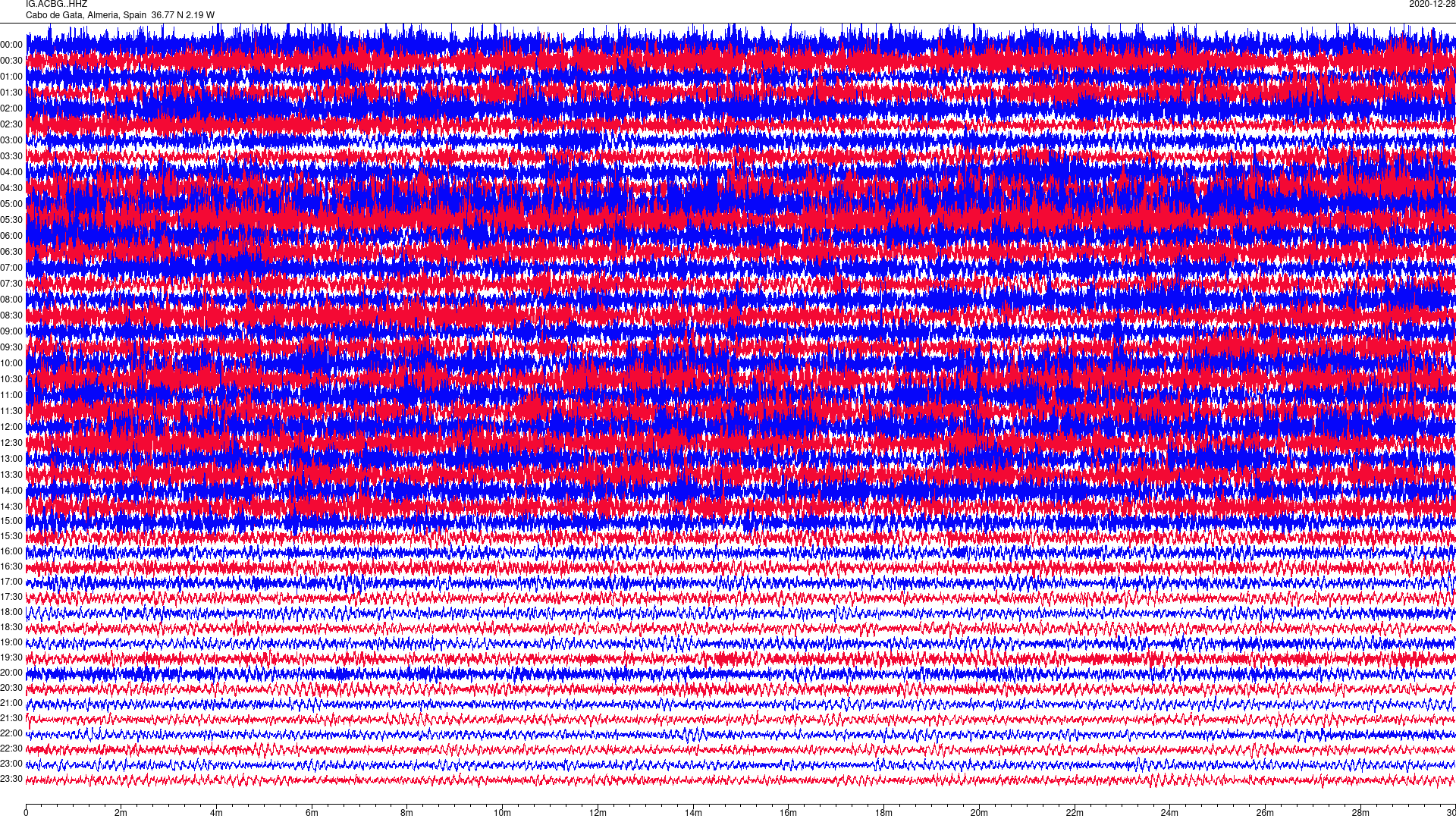
Task: Select the 09:30 time label
Action: pyautogui.click(x=11, y=347)
